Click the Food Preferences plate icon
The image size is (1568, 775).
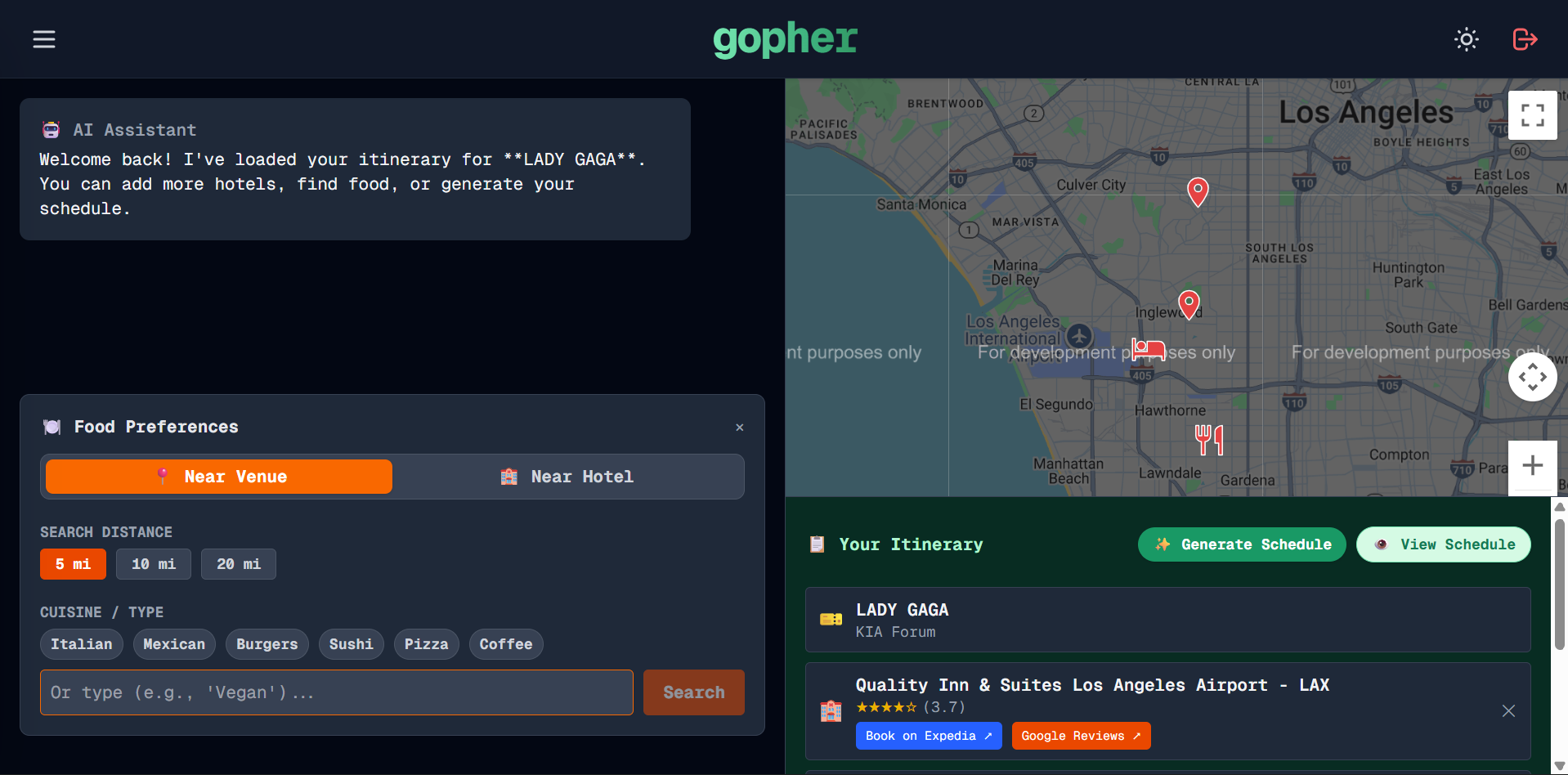pos(52,427)
